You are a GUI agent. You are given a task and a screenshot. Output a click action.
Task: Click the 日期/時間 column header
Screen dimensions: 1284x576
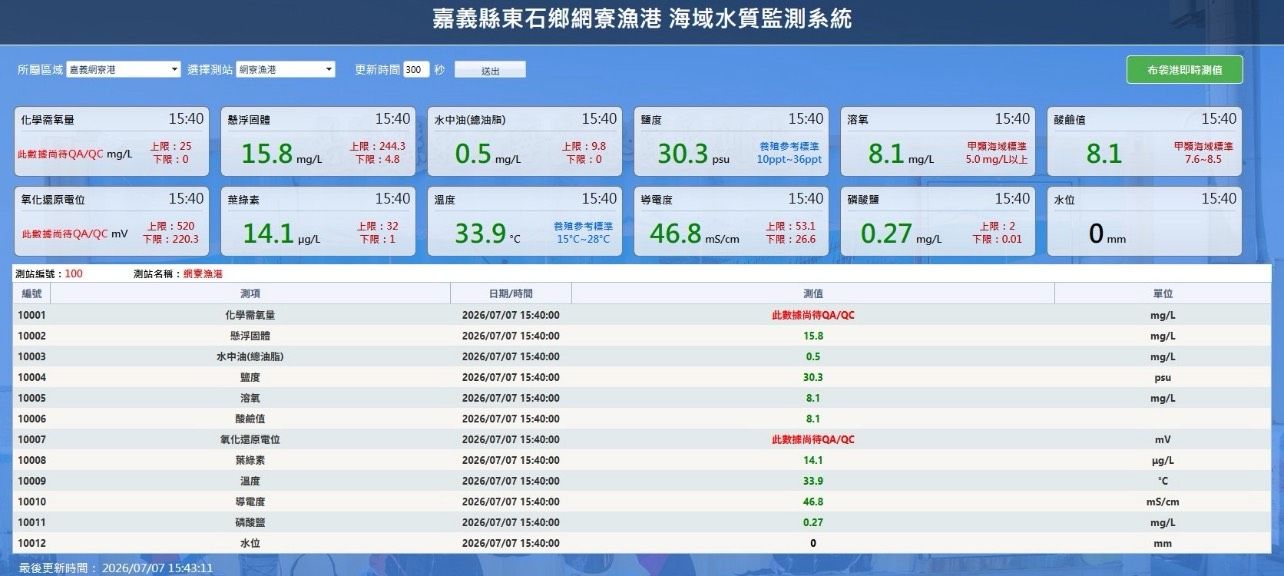point(511,294)
